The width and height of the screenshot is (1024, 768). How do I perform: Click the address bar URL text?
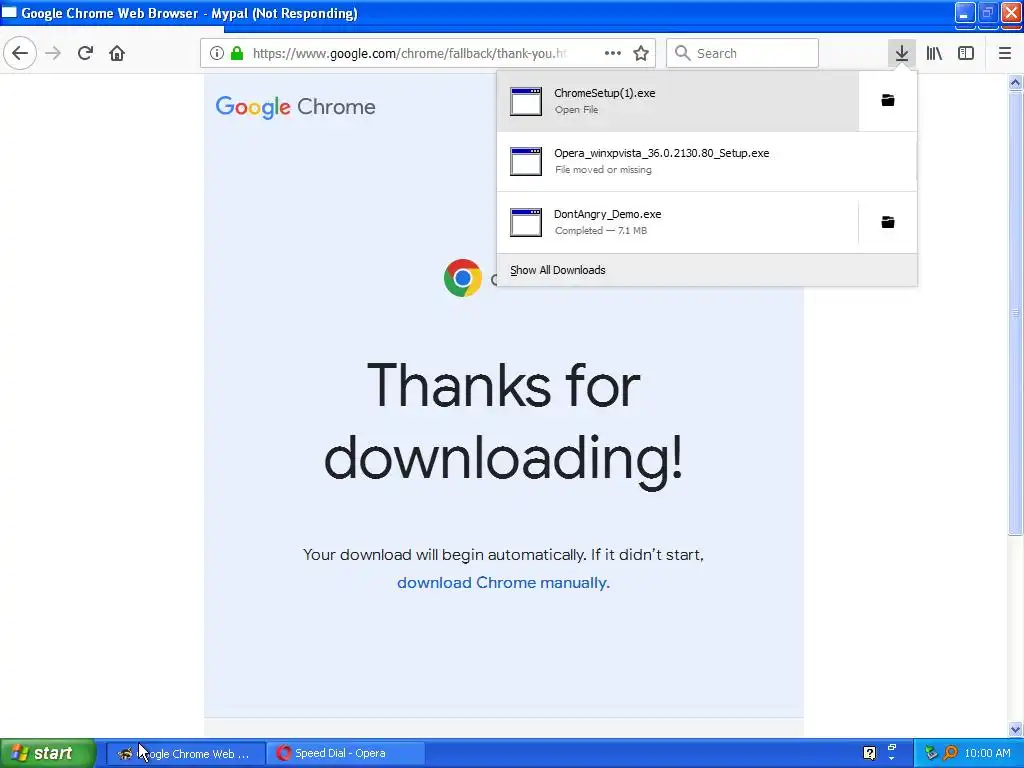pyautogui.click(x=409, y=53)
